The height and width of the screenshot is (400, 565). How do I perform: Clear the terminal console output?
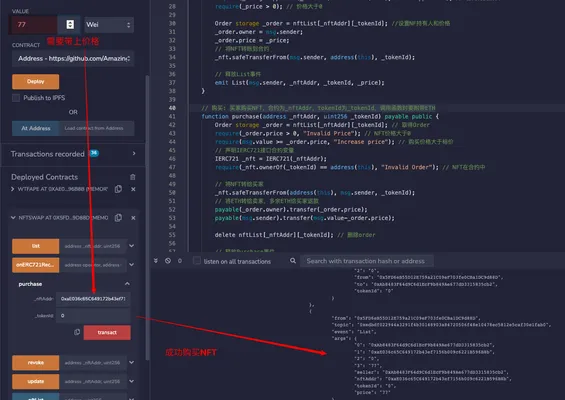click(x=168, y=261)
